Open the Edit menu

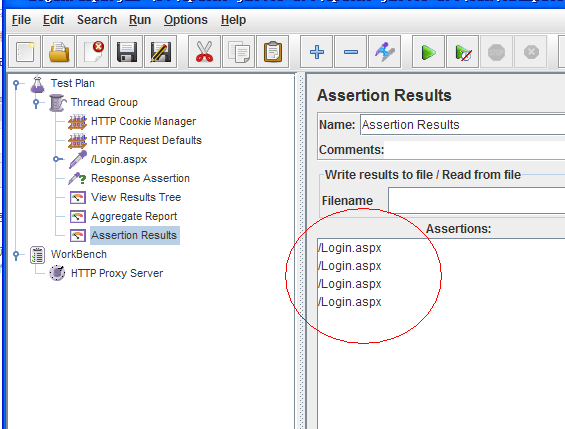click(x=53, y=20)
